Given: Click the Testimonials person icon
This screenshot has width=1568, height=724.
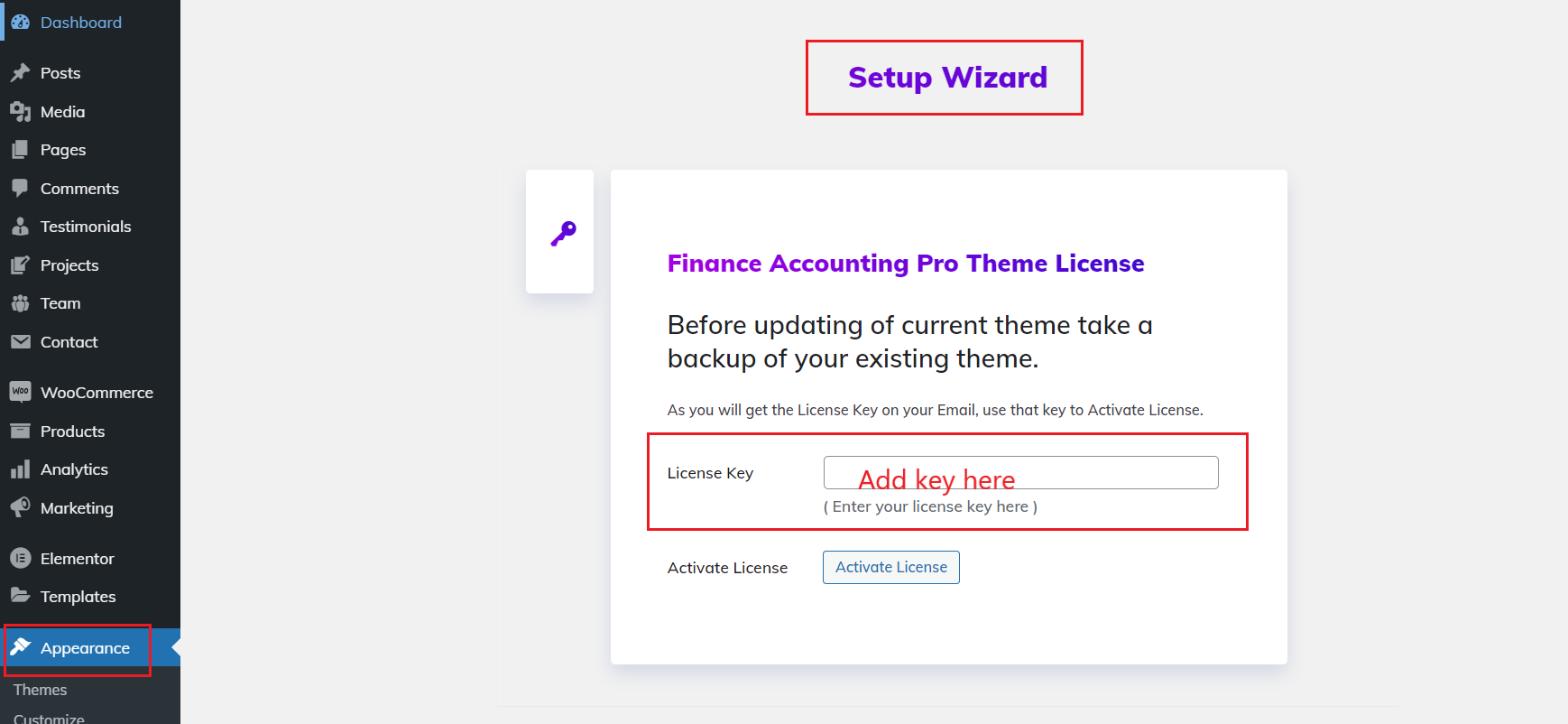Looking at the screenshot, I should coord(21,227).
